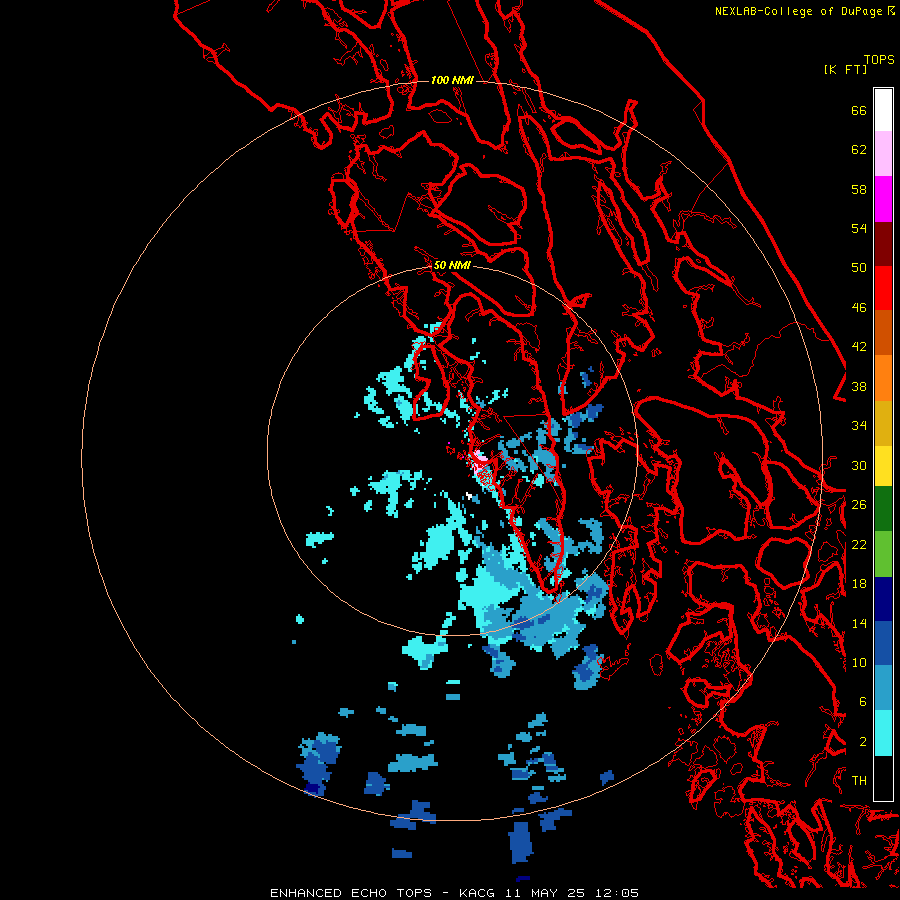The width and height of the screenshot is (900, 900).
Task: Click the ENHANCED ECHO TOPS title text
Action: (x=350, y=893)
